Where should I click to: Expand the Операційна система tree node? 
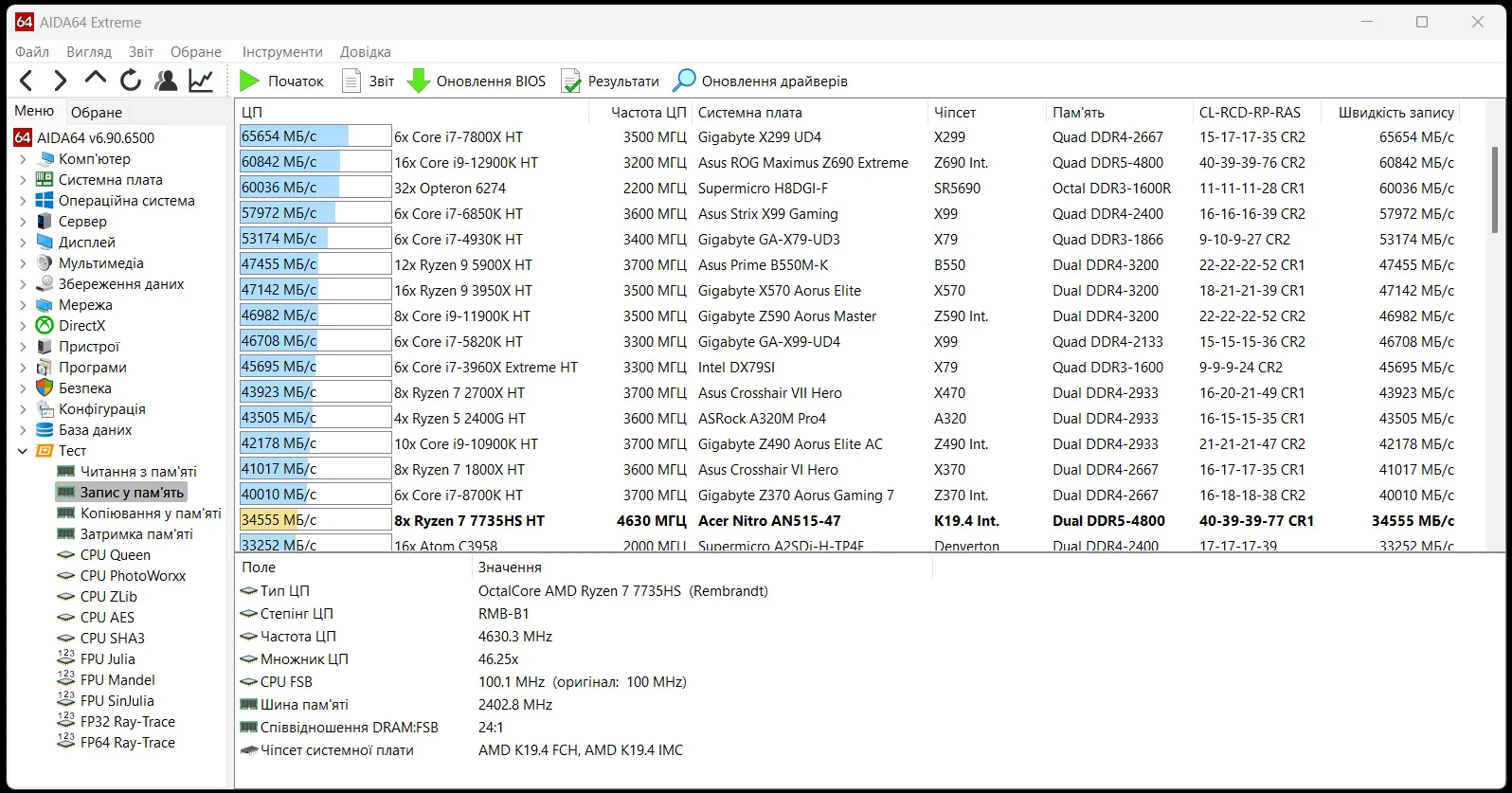(x=23, y=201)
